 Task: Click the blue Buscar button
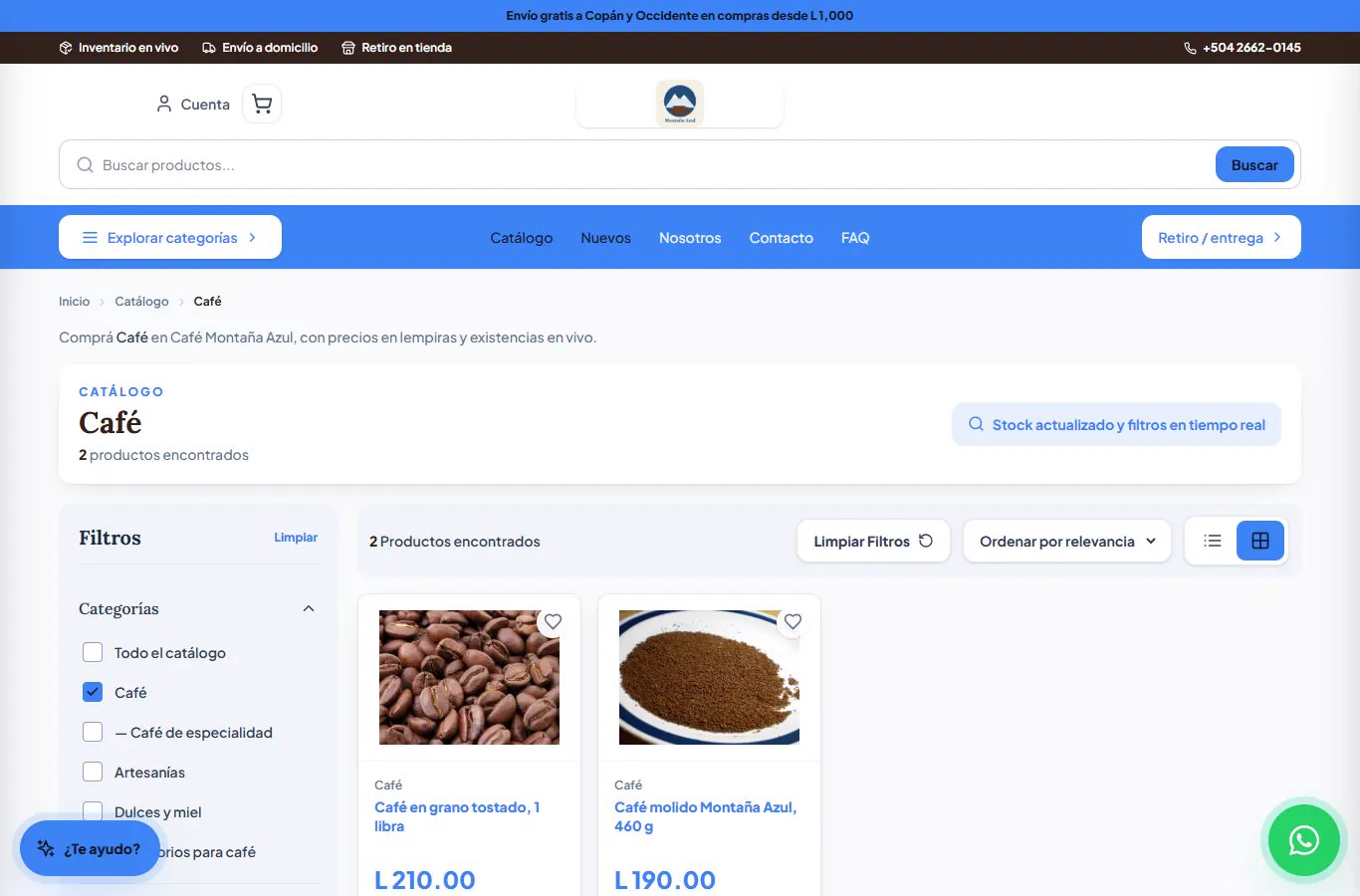tap(1254, 165)
